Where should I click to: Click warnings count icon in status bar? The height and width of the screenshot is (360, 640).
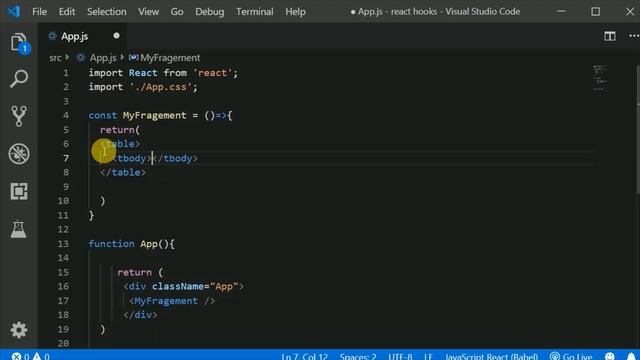tap(37, 356)
